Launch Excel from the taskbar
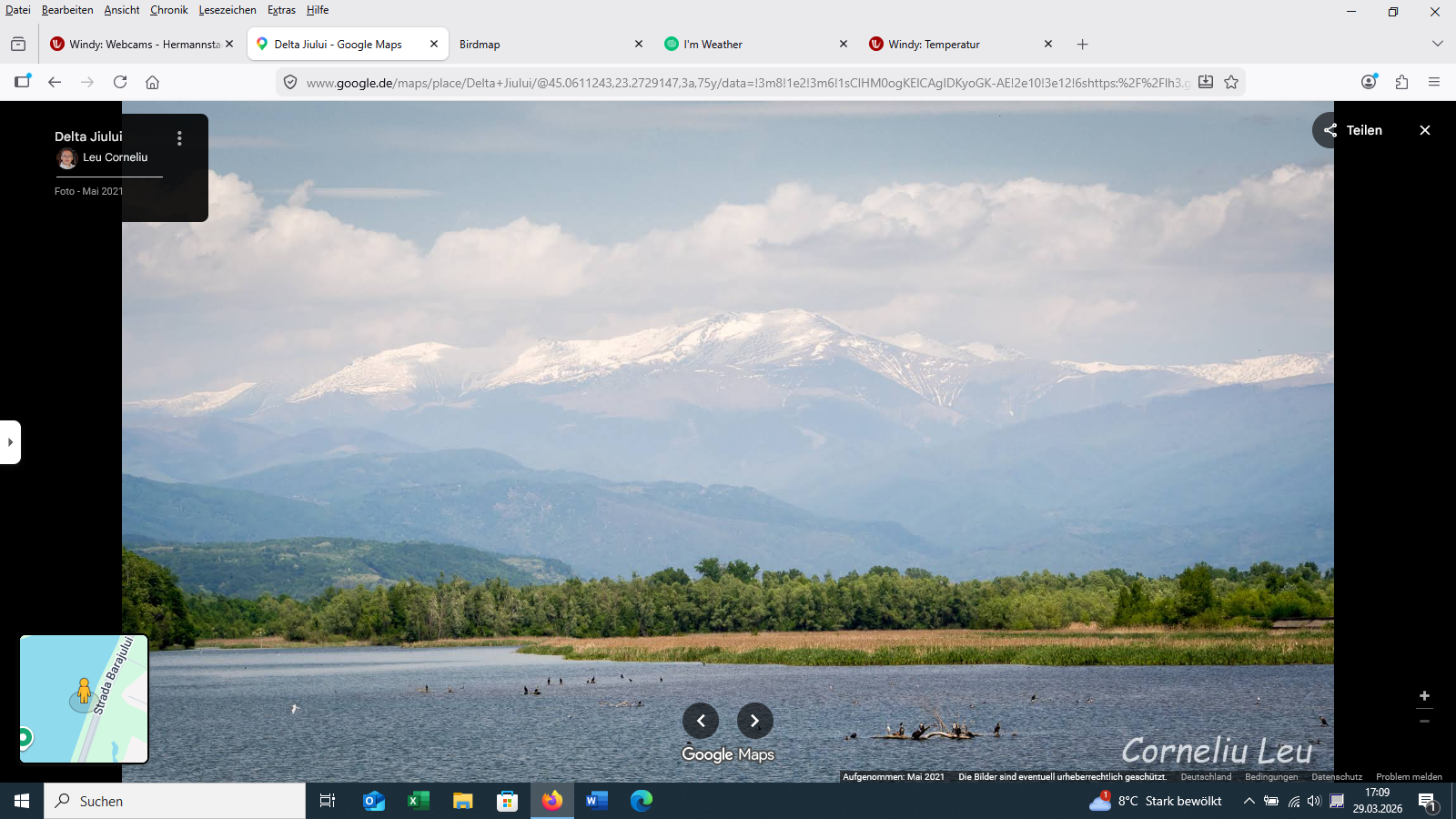 pos(419,801)
